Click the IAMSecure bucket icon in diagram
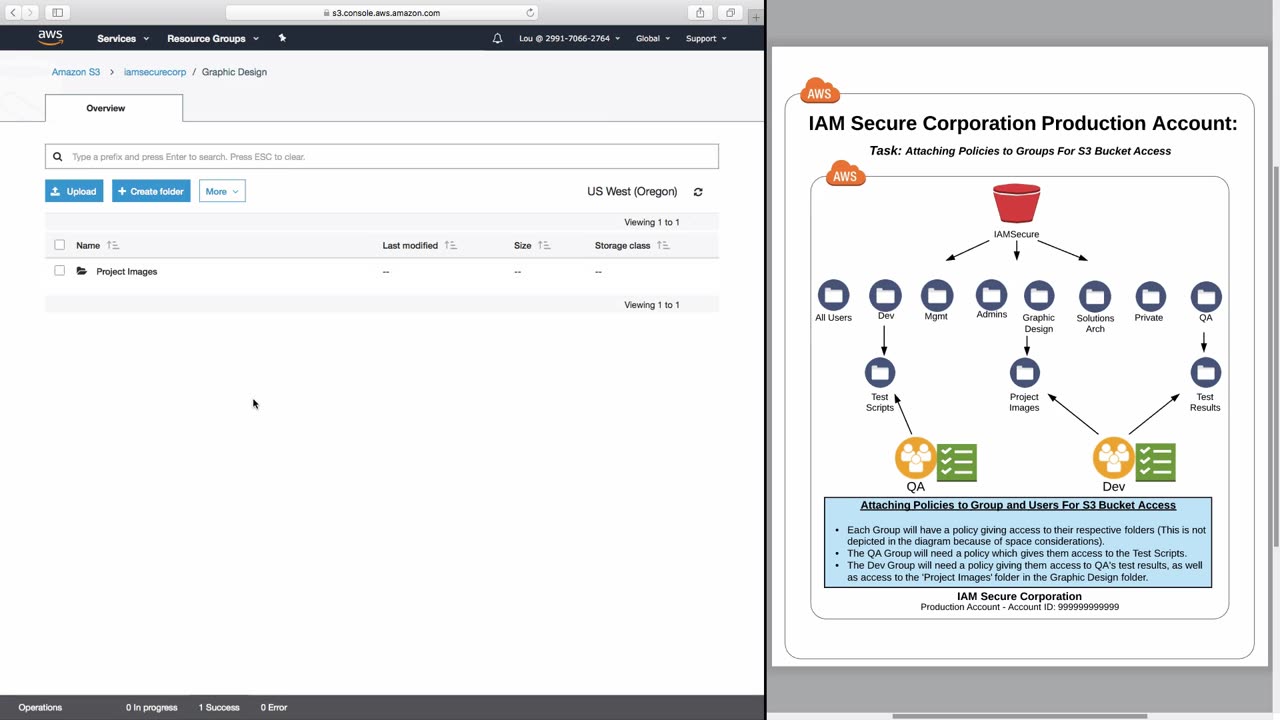This screenshot has width=1280, height=720. pyautogui.click(x=1016, y=203)
